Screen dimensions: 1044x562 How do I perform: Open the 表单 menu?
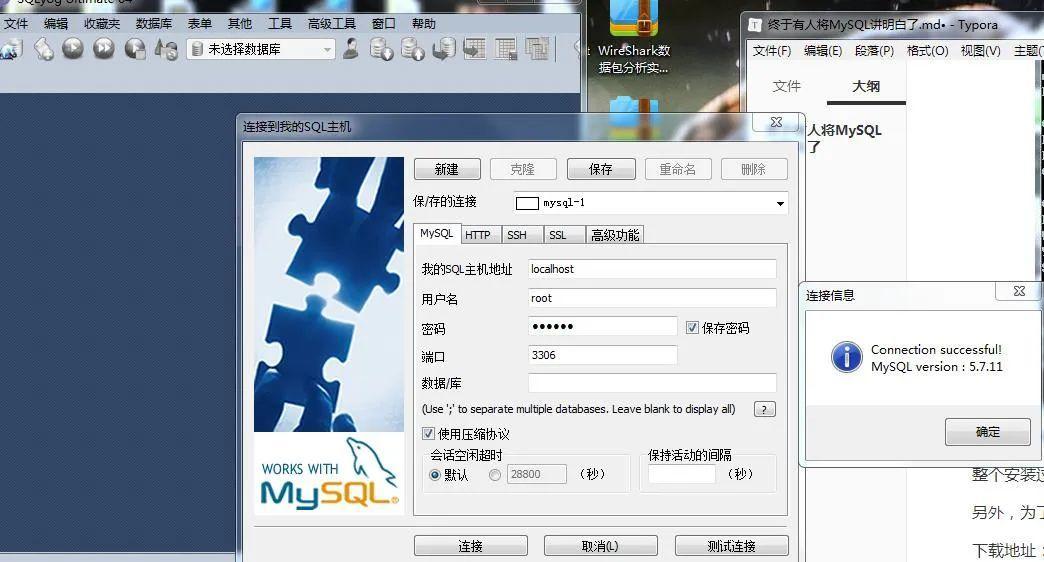tap(200, 23)
